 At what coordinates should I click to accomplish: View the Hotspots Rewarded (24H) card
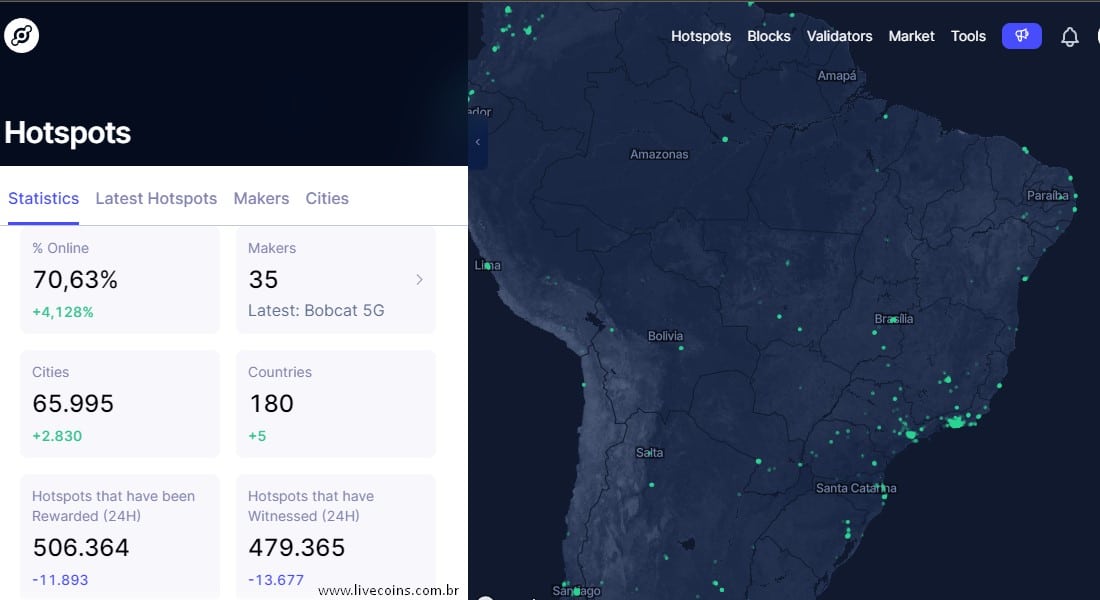pyautogui.click(x=120, y=535)
